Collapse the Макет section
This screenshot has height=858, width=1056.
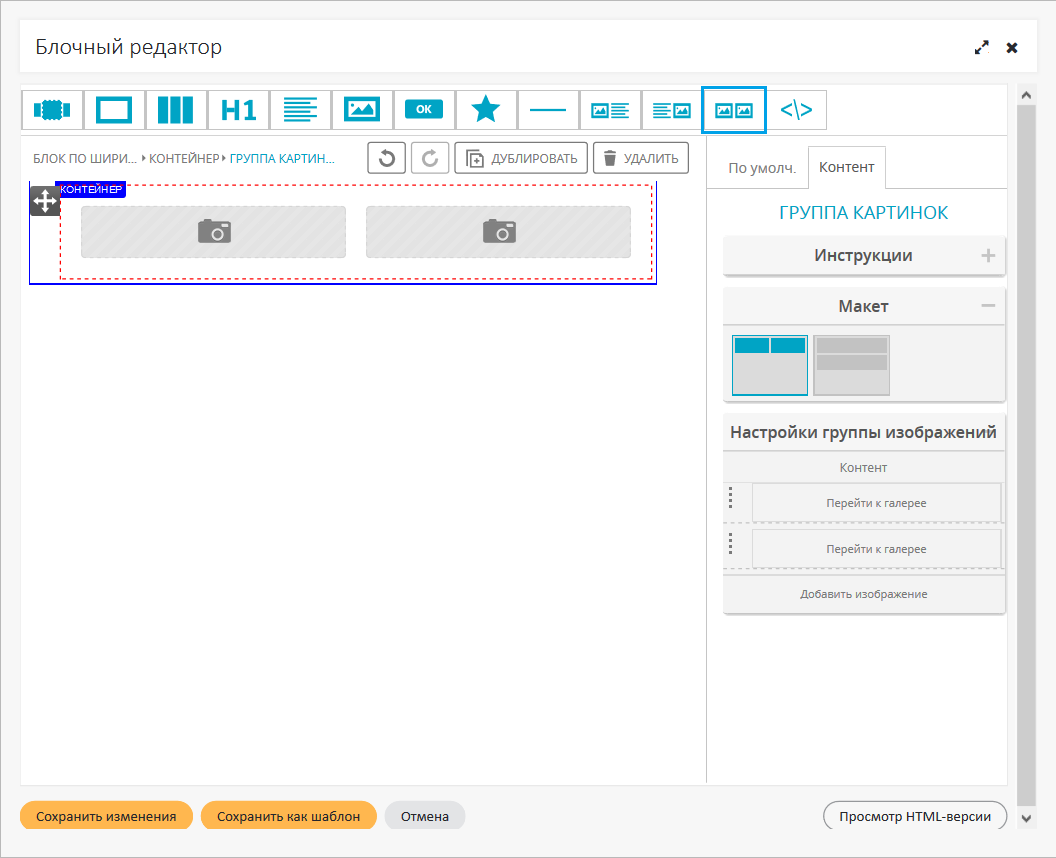pyautogui.click(x=988, y=306)
